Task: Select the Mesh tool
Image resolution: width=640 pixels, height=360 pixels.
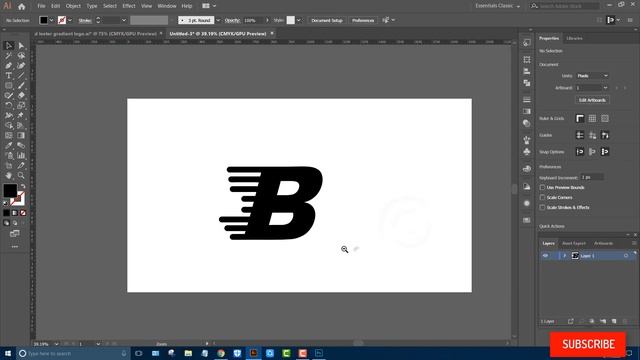Action: click(9, 136)
